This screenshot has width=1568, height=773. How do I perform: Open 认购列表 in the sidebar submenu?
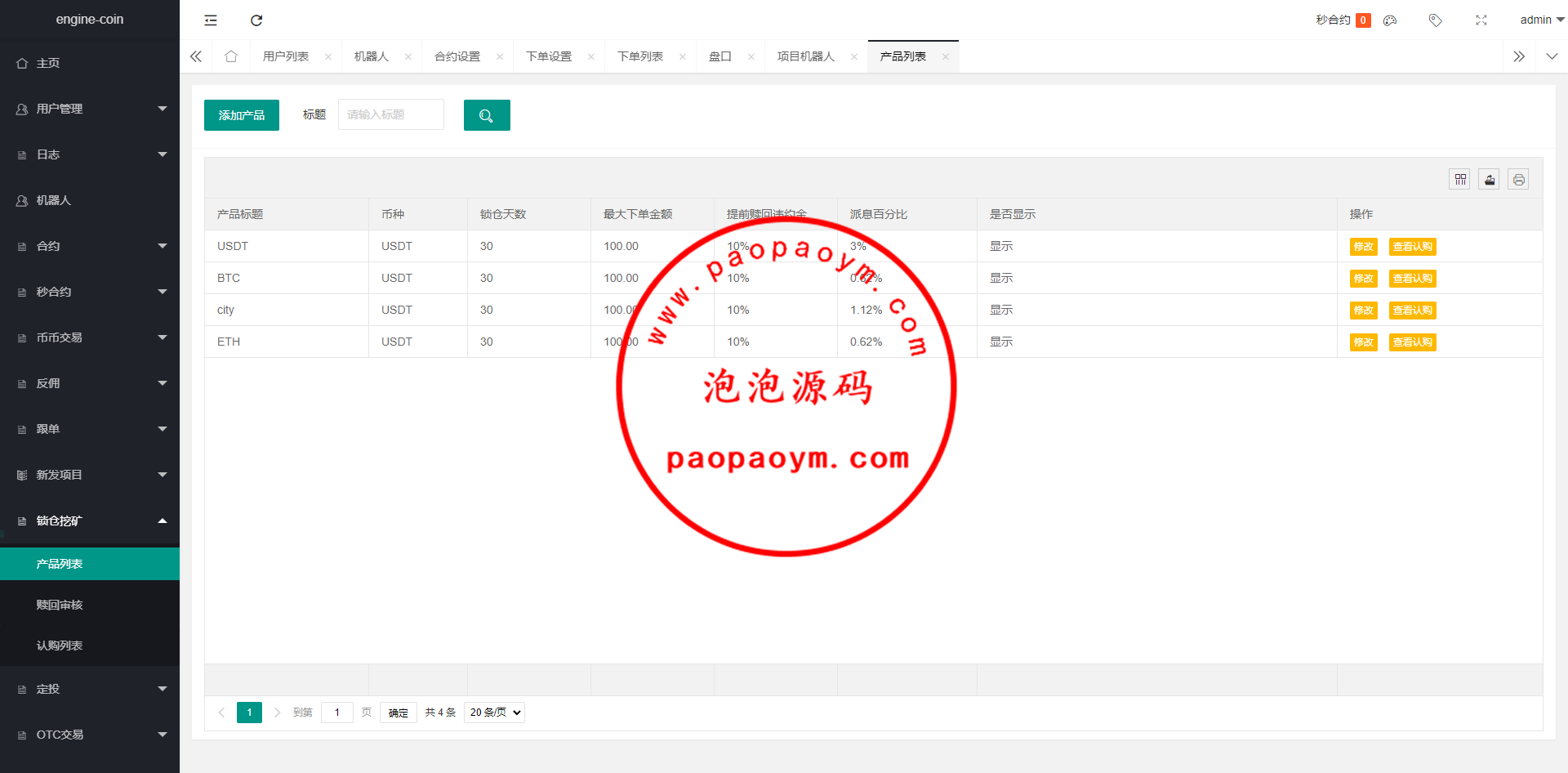(x=90, y=646)
